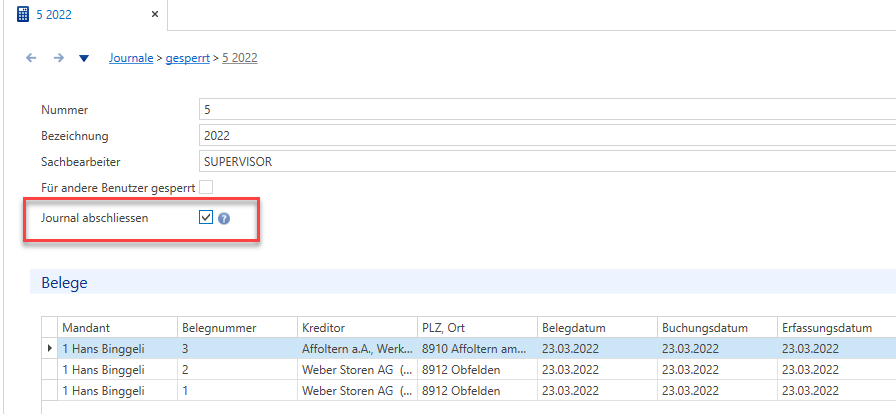Screen dimensions: 896x414
Task: Select 8912 Obfelden cell in Belegnummer 2 row
Action: pyautogui.click(x=477, y=370)
